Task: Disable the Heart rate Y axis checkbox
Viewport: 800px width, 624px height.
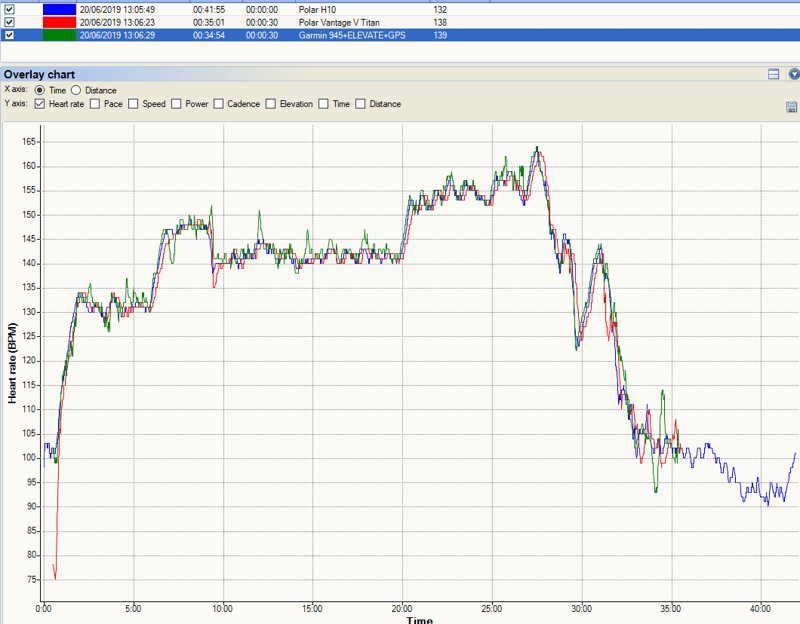Action: point(40,104)
